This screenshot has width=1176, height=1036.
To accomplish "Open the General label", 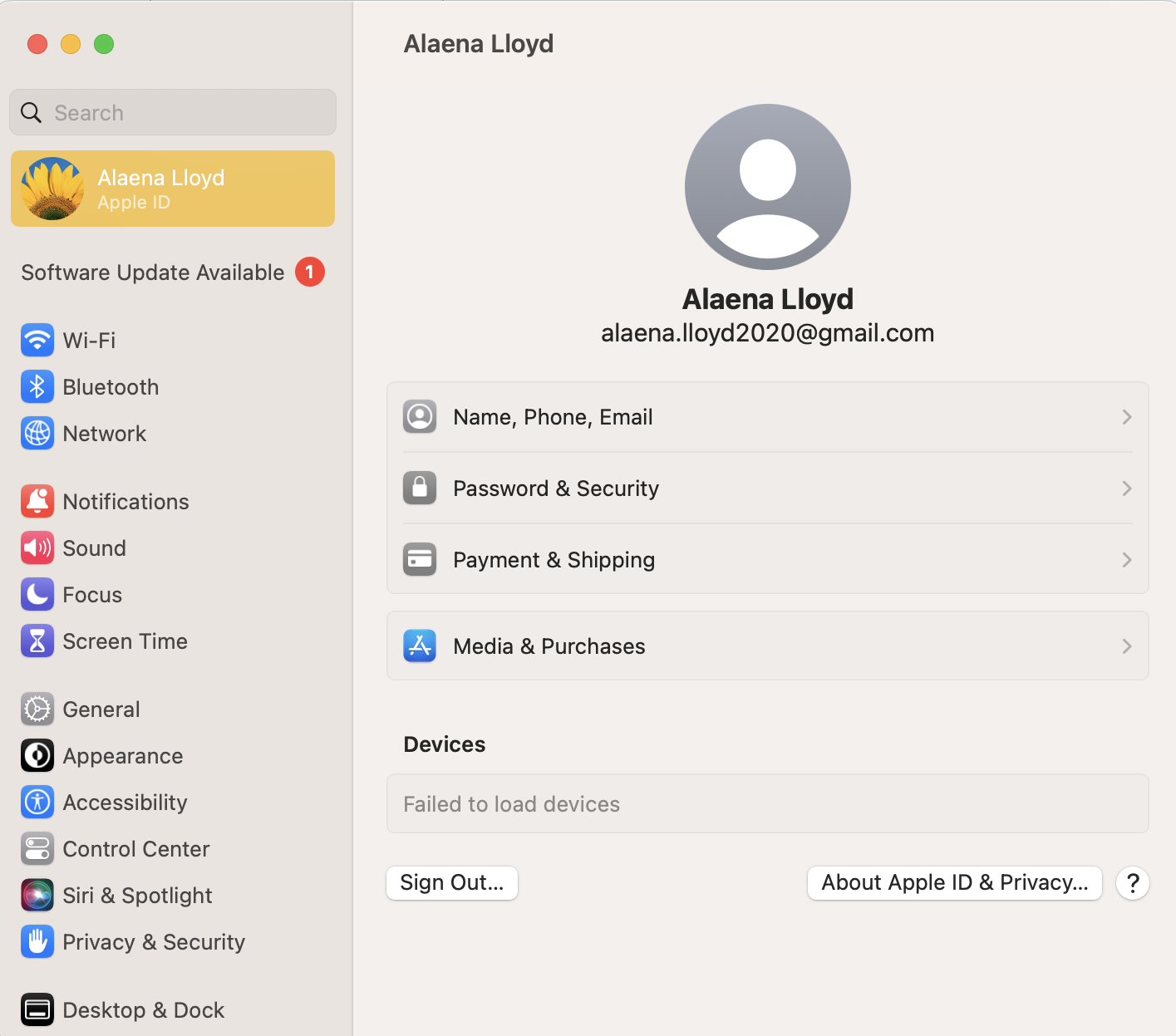I will pos(101,709).
